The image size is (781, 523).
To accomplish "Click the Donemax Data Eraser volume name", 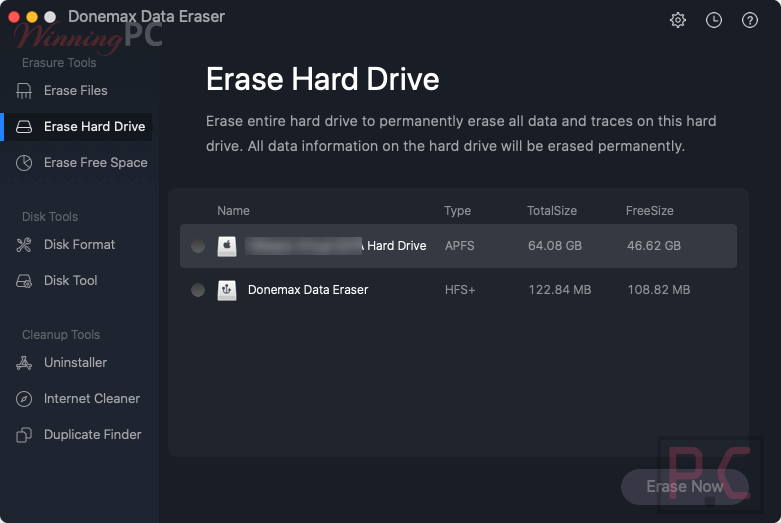I will (308, 290).
